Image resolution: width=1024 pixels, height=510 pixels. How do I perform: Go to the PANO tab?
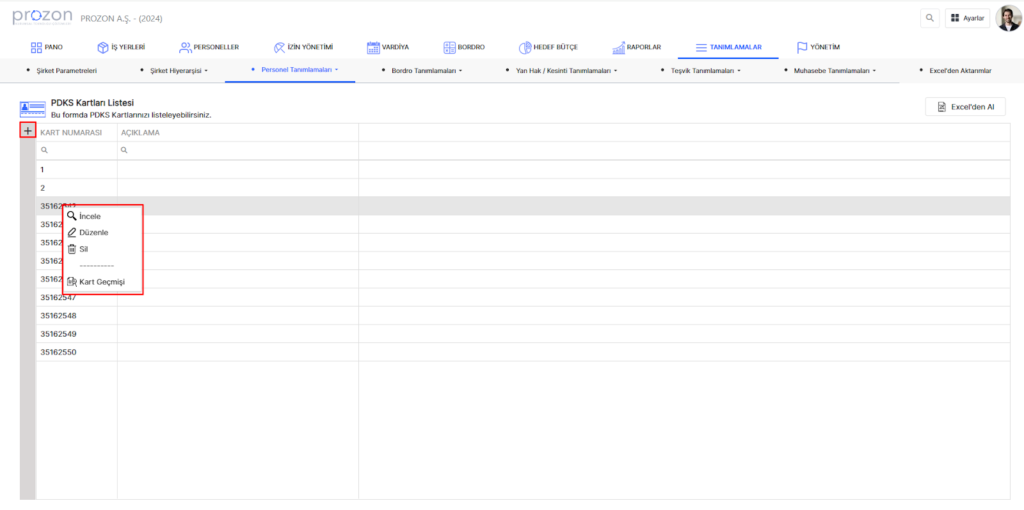[x=47, y=47]
